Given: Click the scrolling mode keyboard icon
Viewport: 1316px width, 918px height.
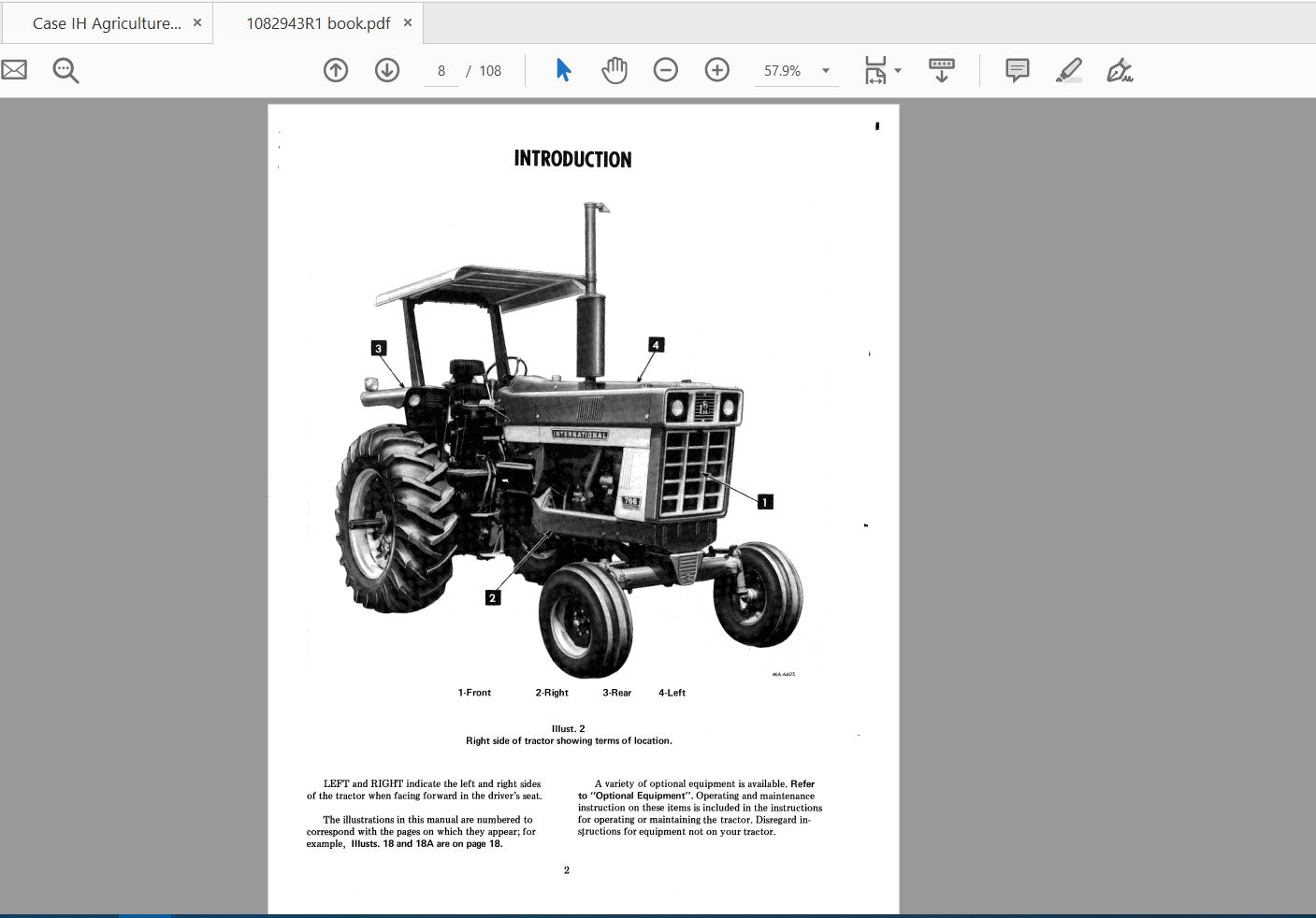Looking at the screenshot, I should [x=942, y=70].
